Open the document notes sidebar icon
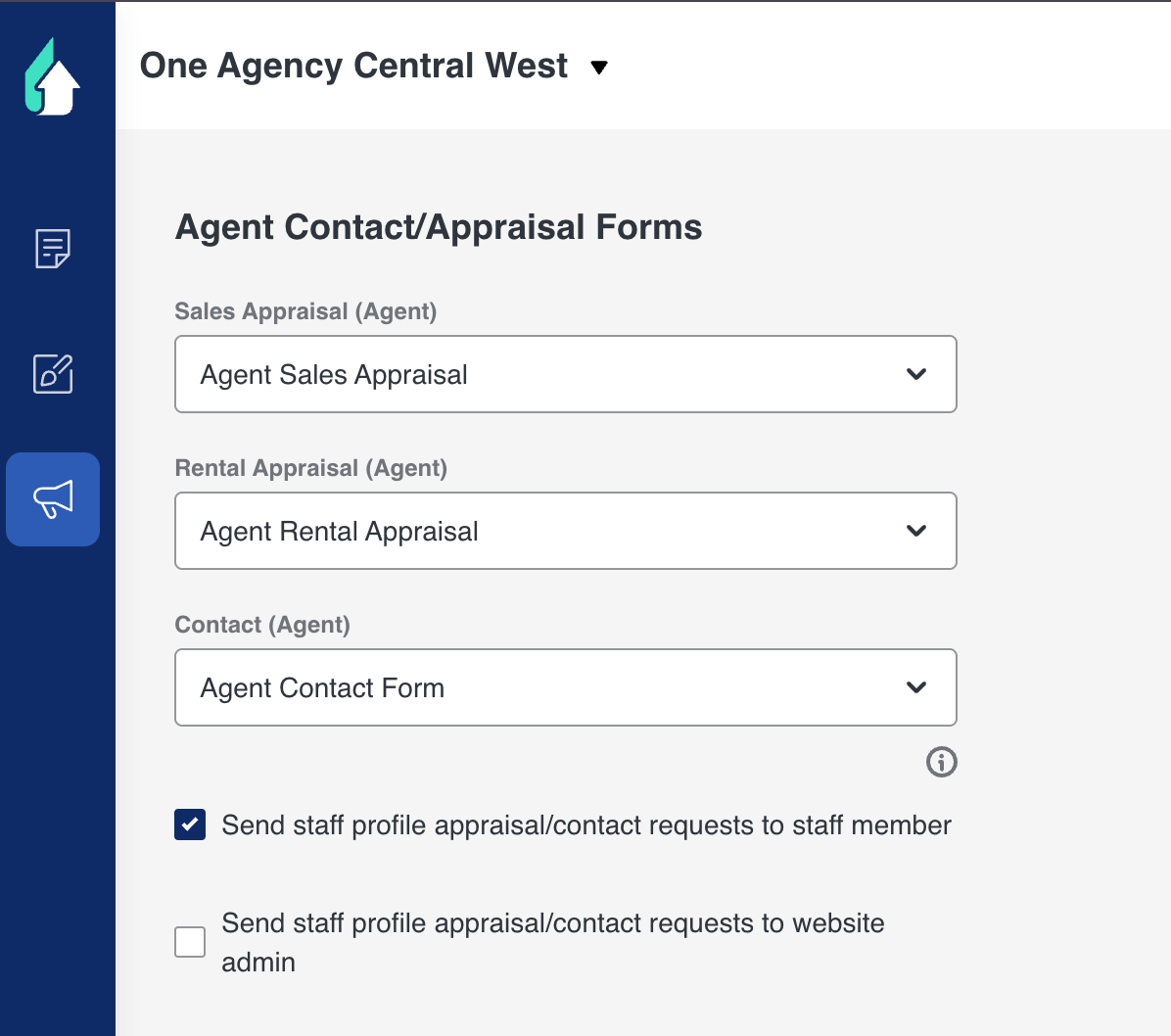Screen dimensions: 1171x1036 tap(53, 249)
